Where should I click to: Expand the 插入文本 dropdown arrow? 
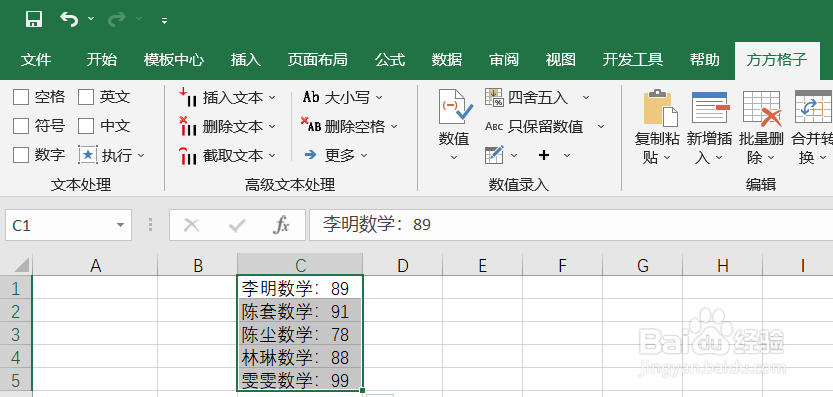point(272,98)
